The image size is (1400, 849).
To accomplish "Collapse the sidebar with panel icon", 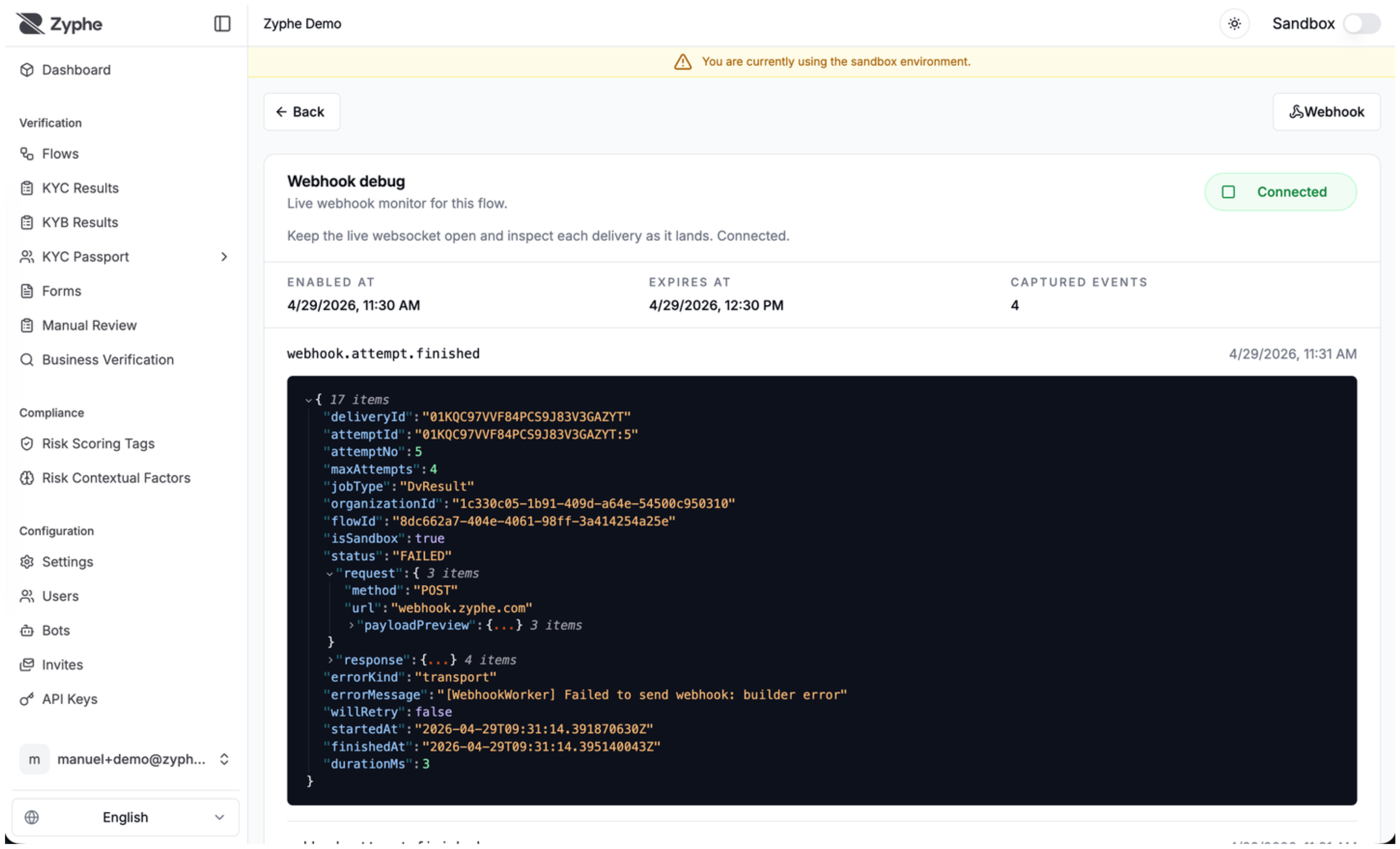I will [x=222, y=24].
